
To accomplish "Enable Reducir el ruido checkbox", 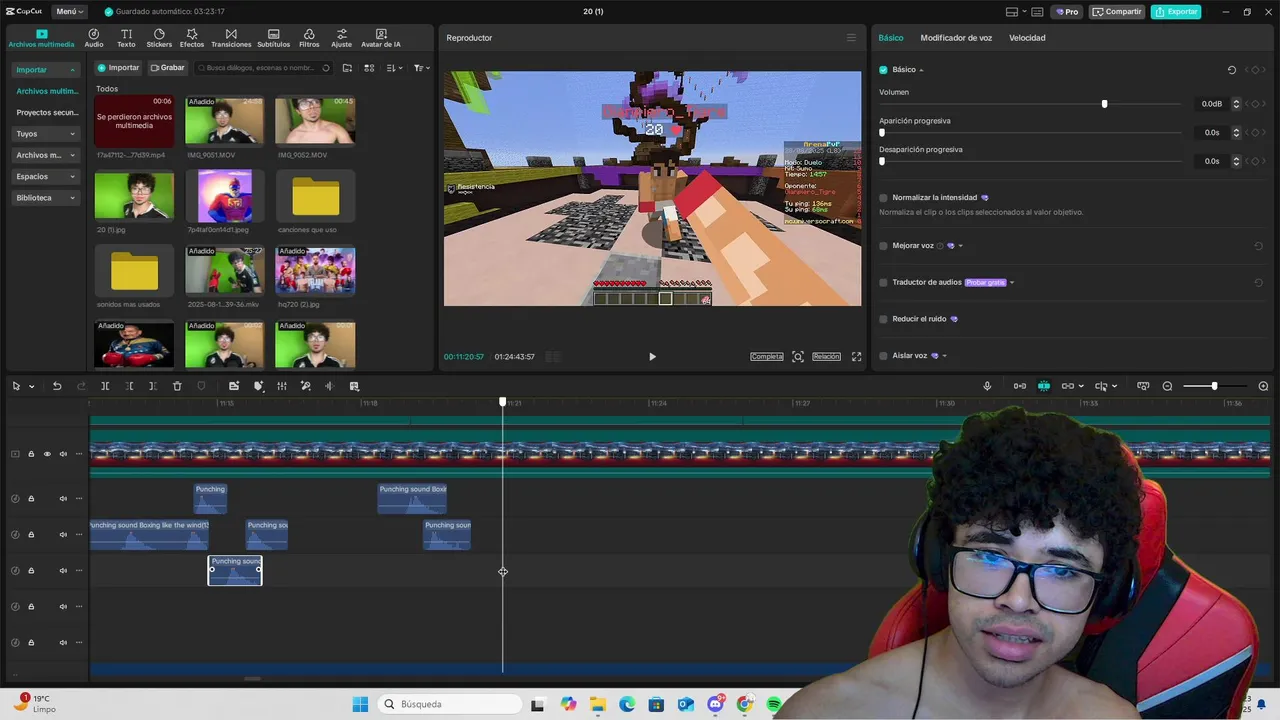I will 883,319.
